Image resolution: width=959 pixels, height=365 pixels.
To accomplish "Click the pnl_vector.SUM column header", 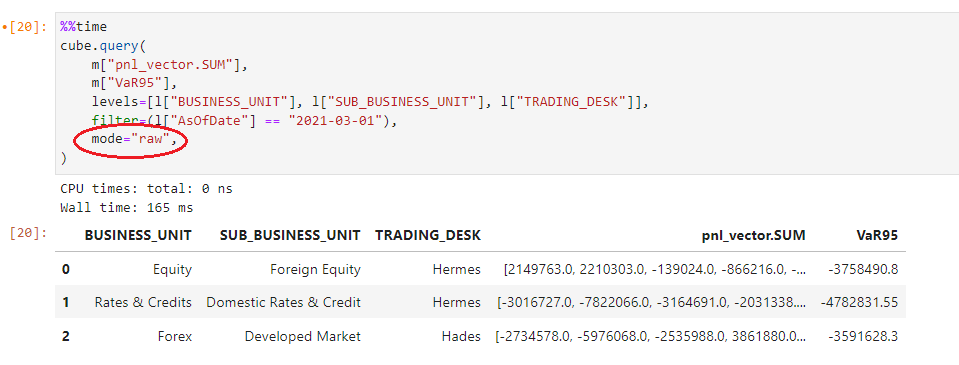I will (x=754, y=235).
